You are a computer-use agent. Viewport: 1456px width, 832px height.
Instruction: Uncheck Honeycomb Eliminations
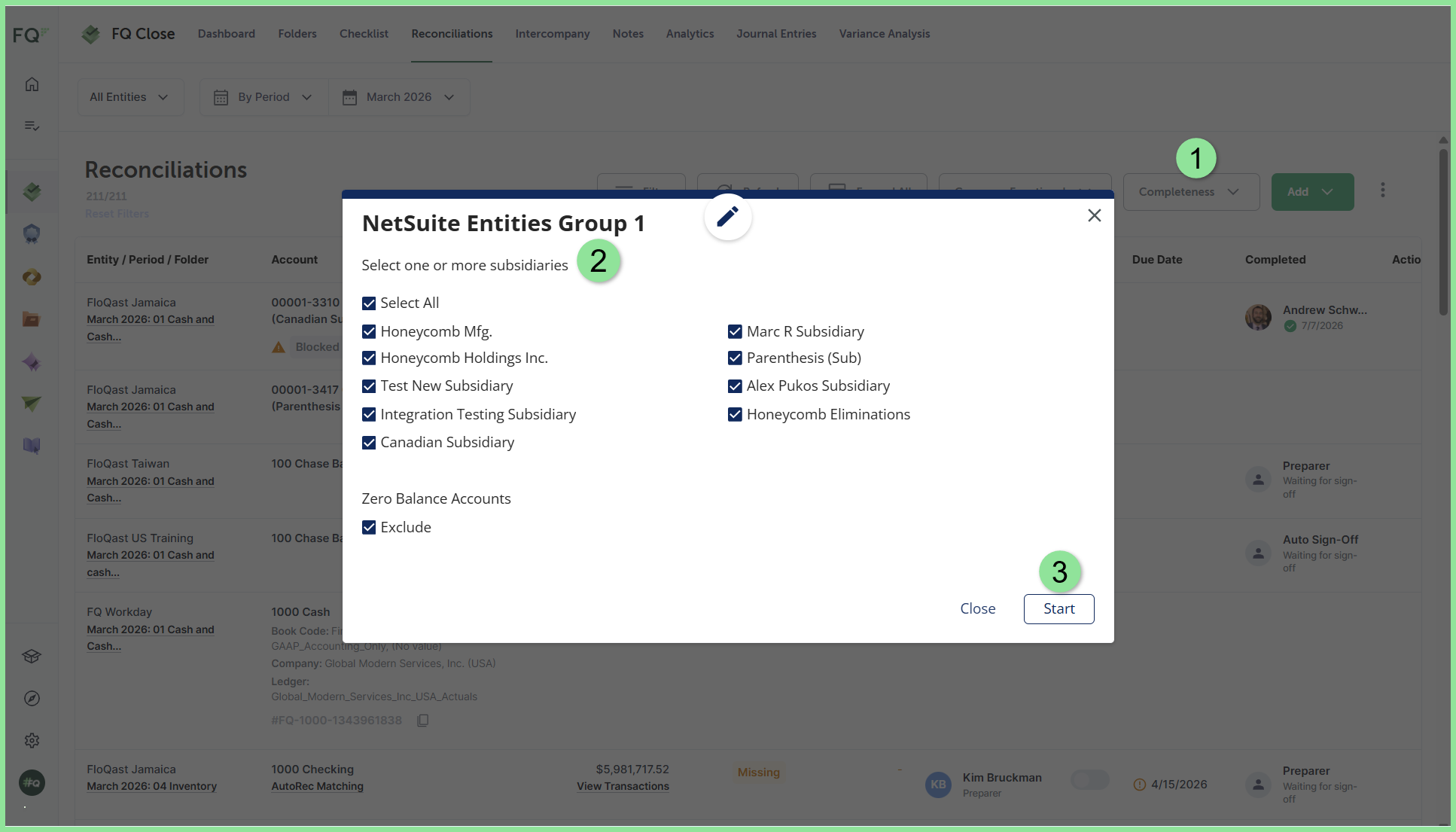735,415
